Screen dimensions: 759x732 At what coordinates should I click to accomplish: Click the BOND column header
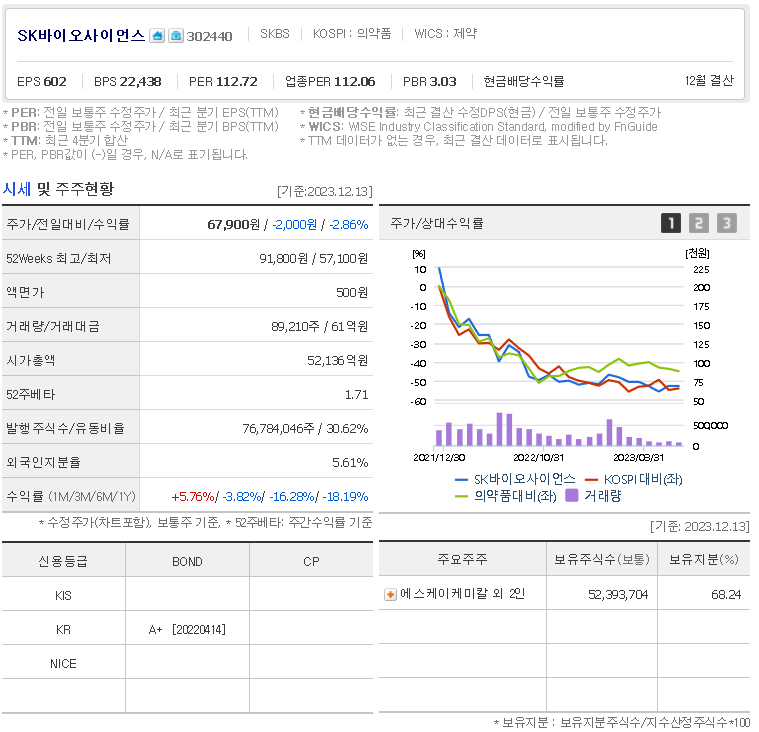point(187,562)
